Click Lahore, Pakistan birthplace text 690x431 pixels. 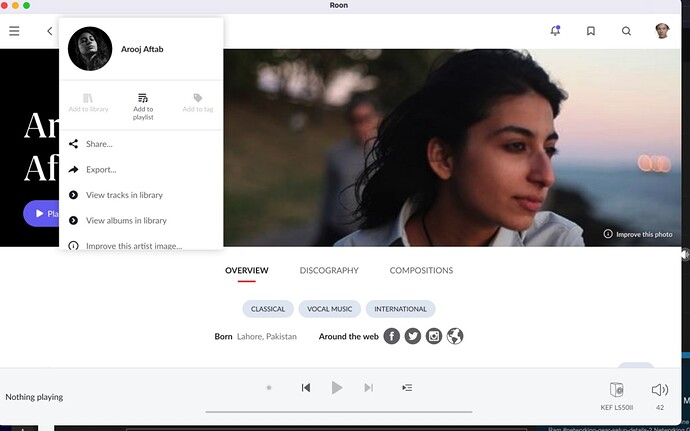point(267,336)
